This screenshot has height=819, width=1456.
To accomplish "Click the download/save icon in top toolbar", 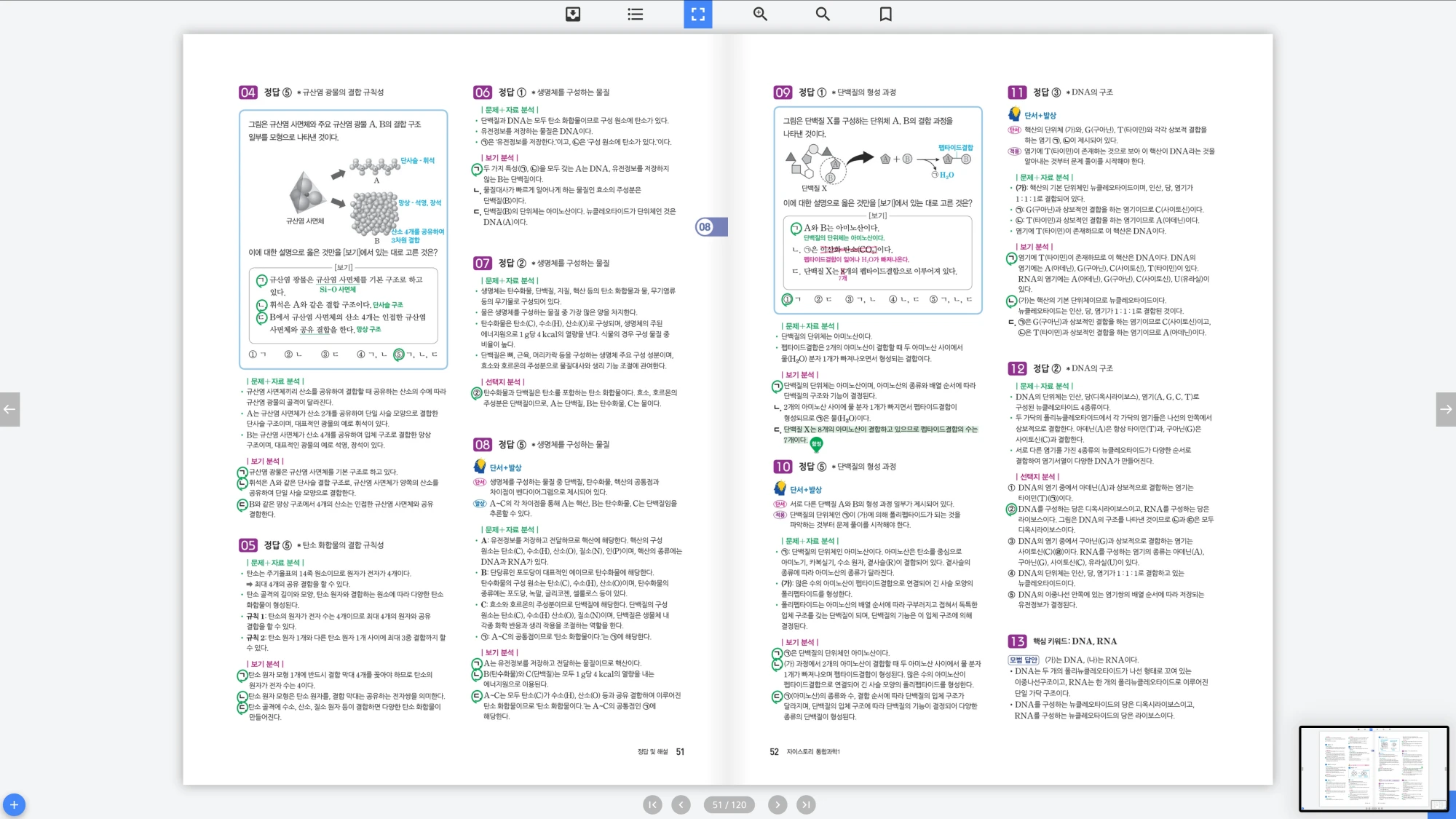I will (573, 14).
